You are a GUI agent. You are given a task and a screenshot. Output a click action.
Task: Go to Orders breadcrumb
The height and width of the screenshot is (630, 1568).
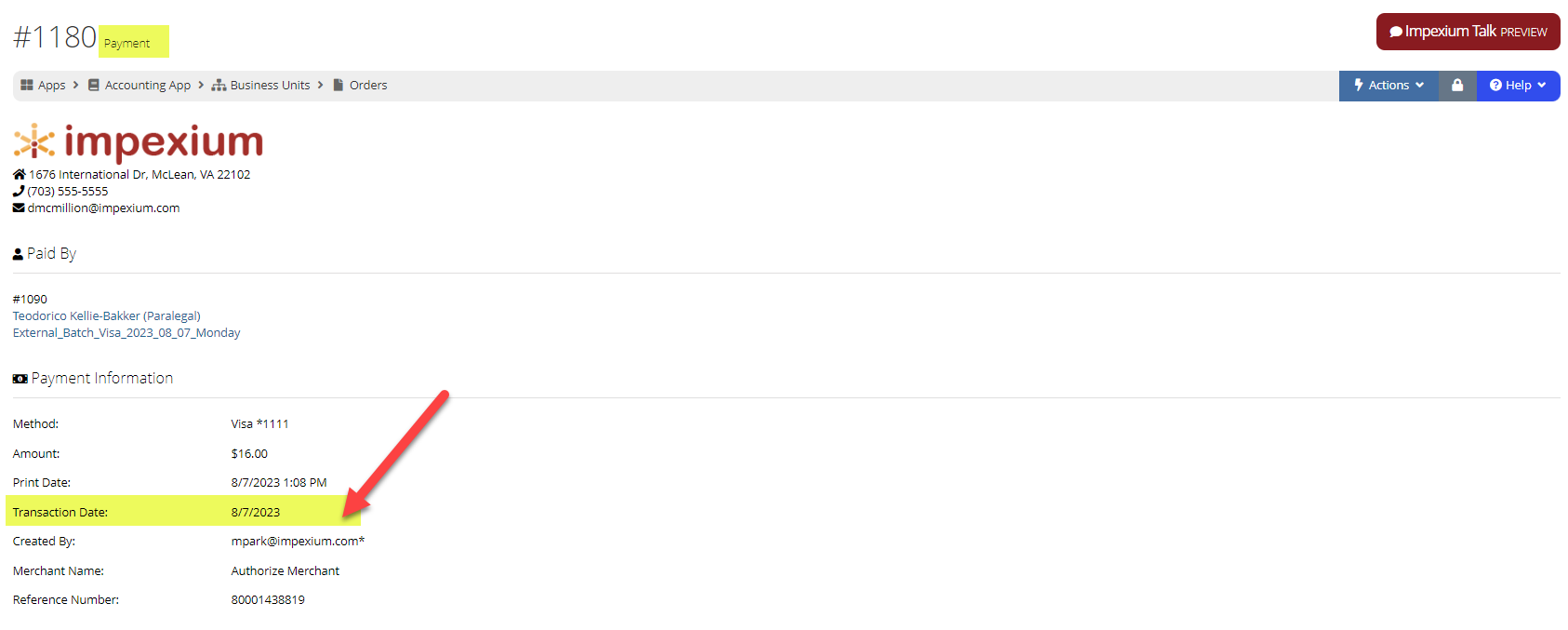tap(368, 85)
